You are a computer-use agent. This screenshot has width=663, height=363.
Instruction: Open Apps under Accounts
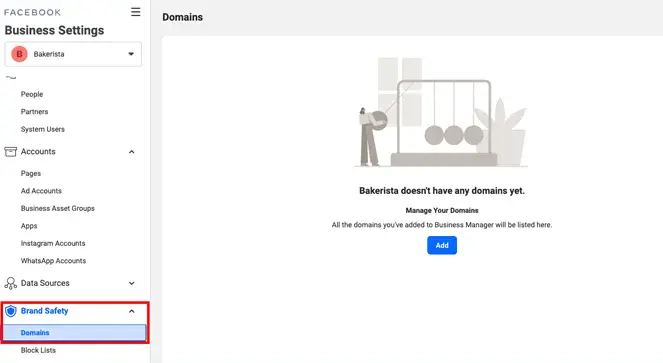click(29, 226)
